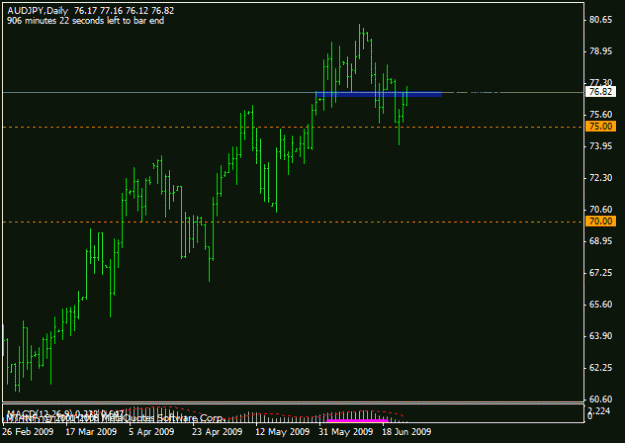
Task: Click the 62.25 price axis label
Action: pos(600,368)
